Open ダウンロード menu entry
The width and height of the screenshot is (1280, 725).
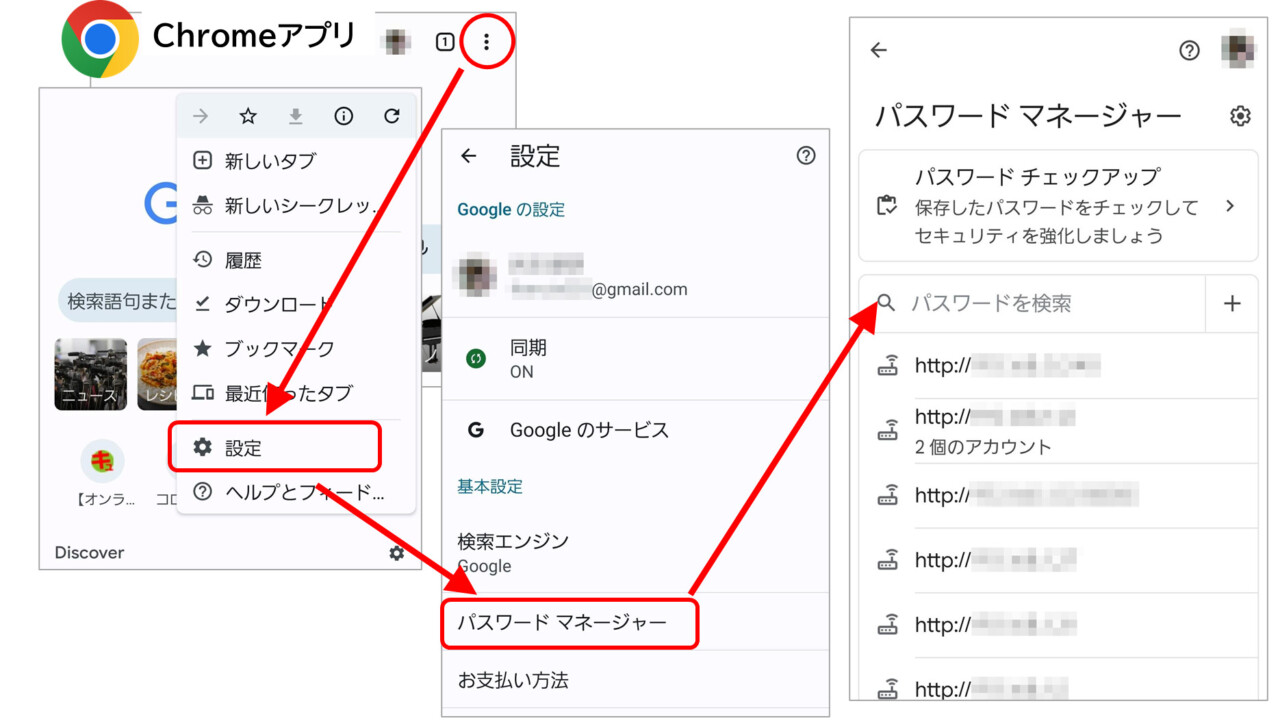(296, 304)
